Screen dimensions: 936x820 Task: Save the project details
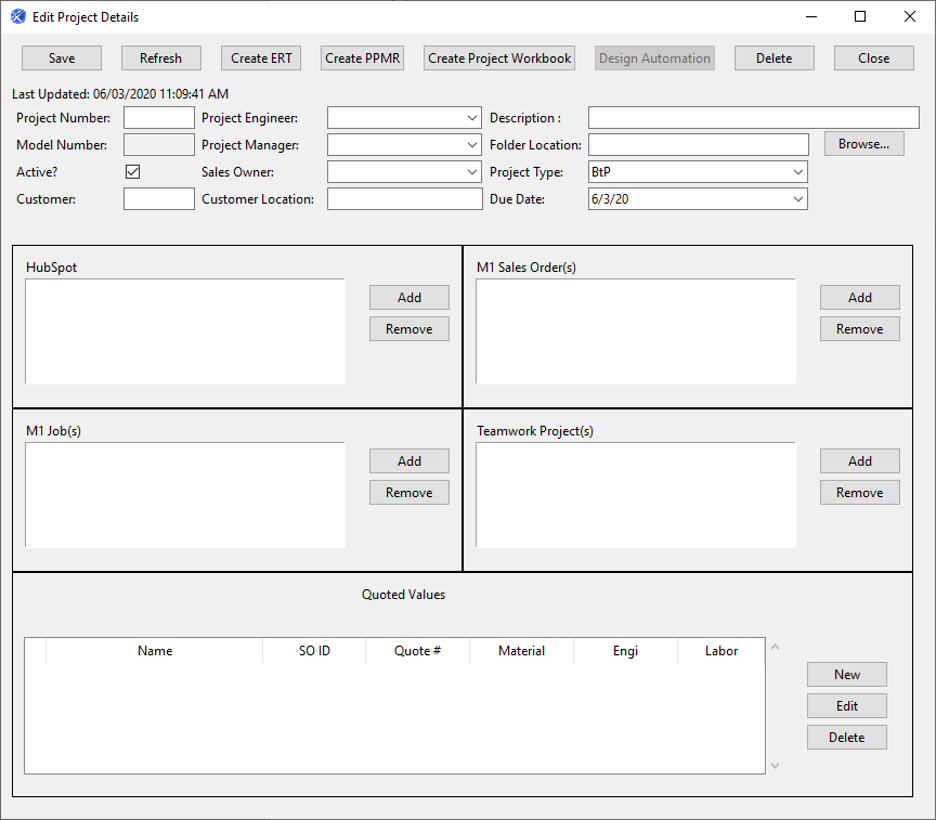(61, 57)
